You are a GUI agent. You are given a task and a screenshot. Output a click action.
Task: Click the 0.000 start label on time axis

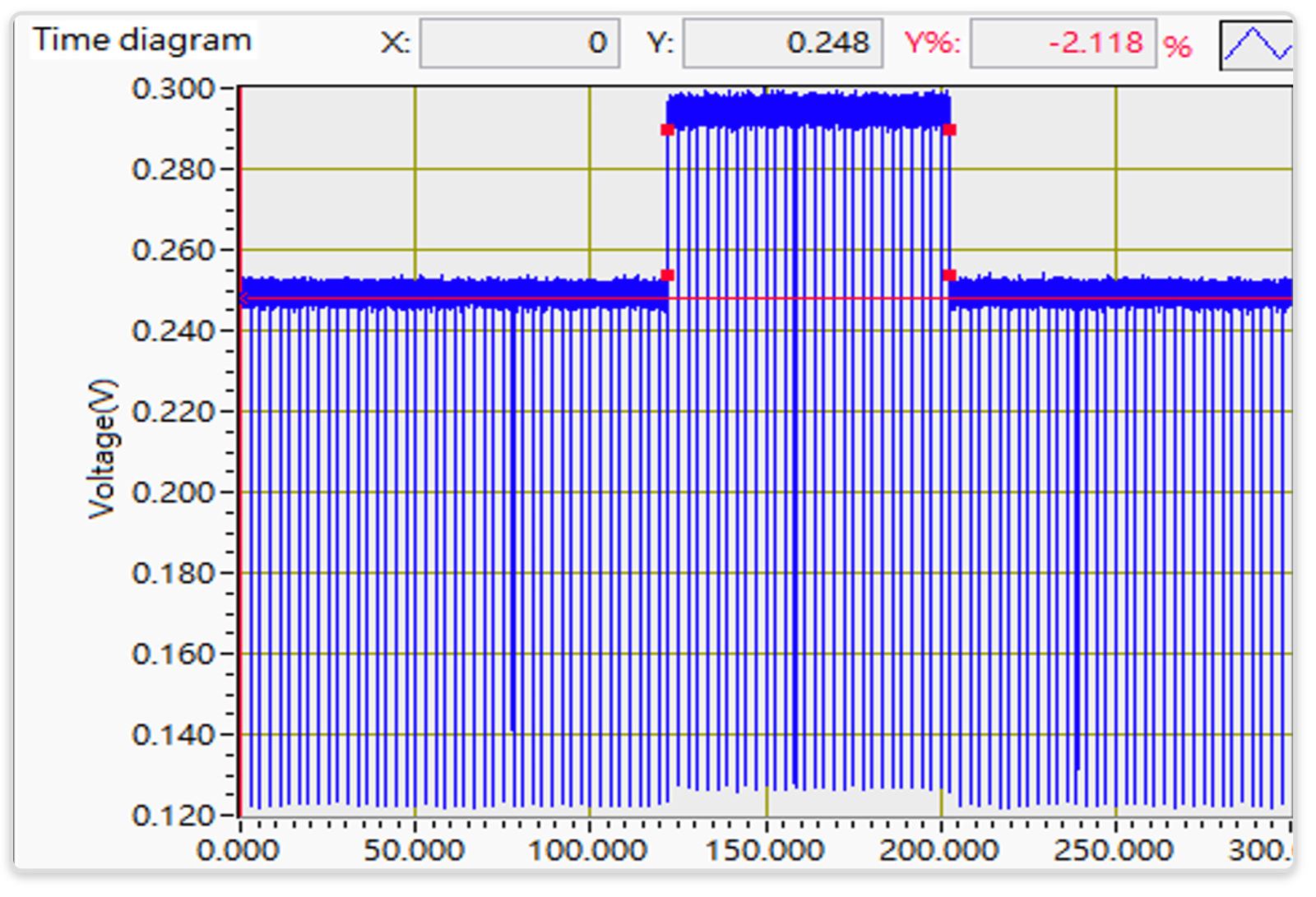click(238, 850)
